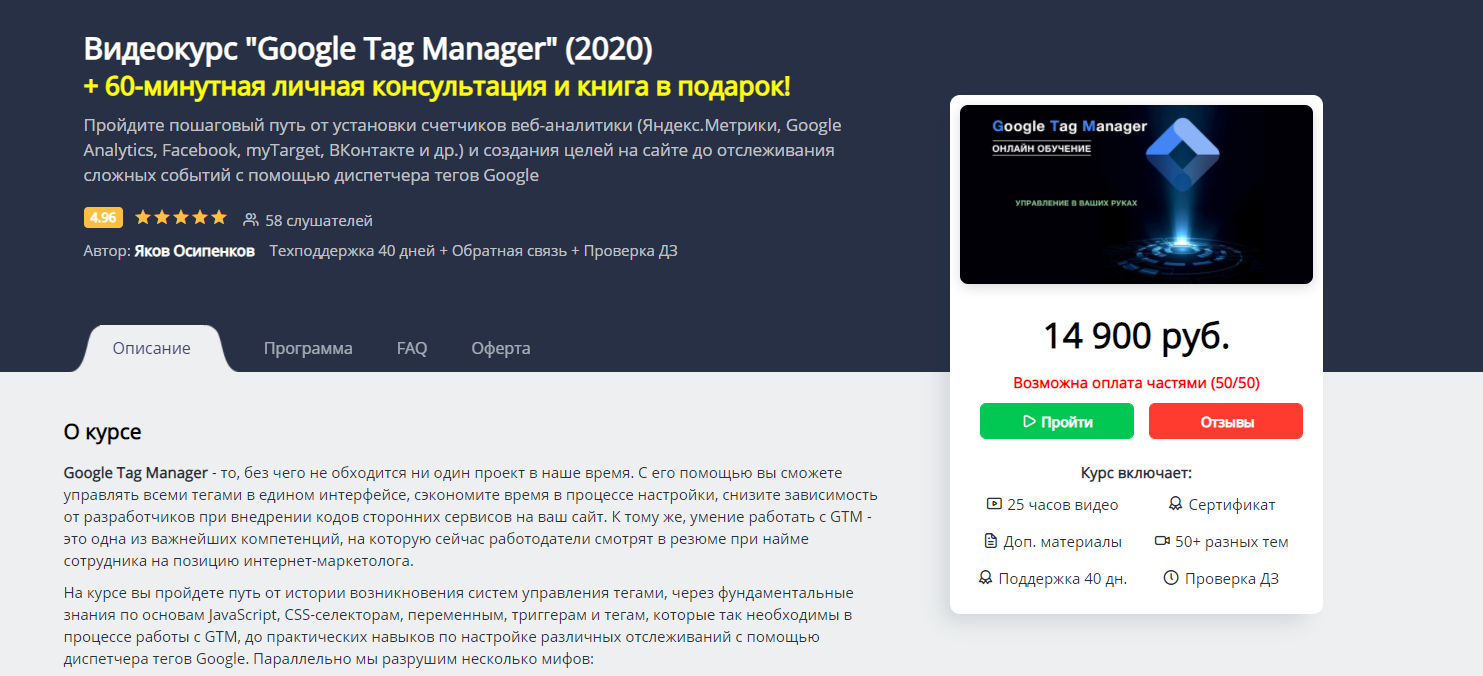Image resolution: width=1483 pixels, height=676 pixels.
Task: Click the document icon beside Доп. материалы
Action: [x=991, y=541]
